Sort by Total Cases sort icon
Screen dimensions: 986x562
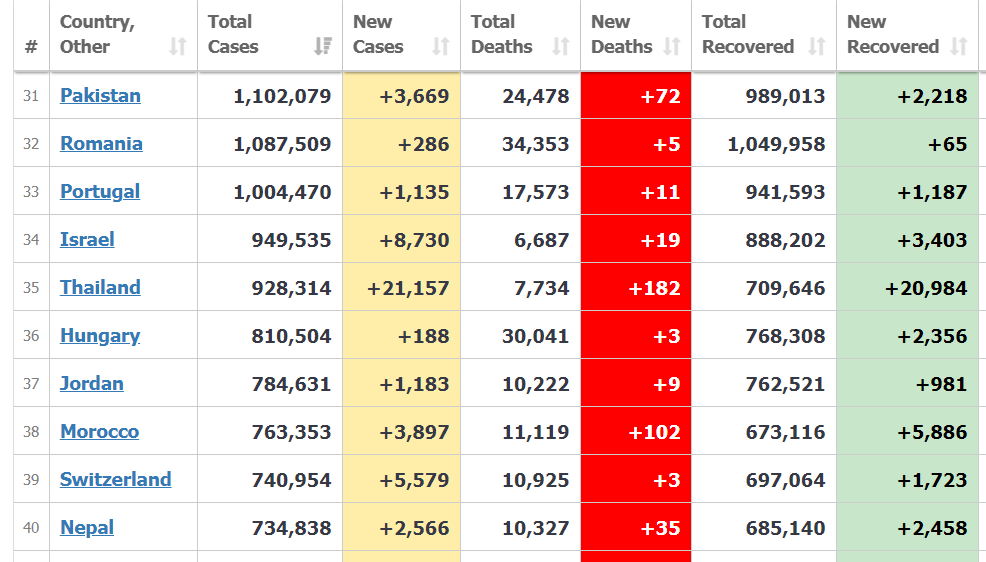tap(323, 46)
